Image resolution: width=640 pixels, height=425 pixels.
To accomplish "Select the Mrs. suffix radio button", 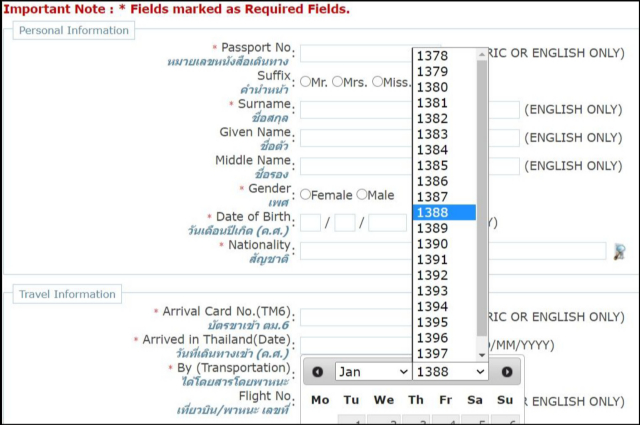I will 338,82.
